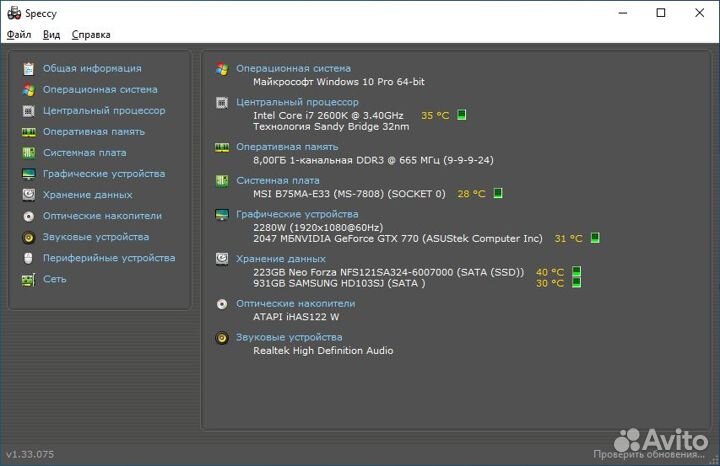720x466 pixels.
Task: Click the Хранение данных sidebar disk icon
Action: [x=28, y=195]
